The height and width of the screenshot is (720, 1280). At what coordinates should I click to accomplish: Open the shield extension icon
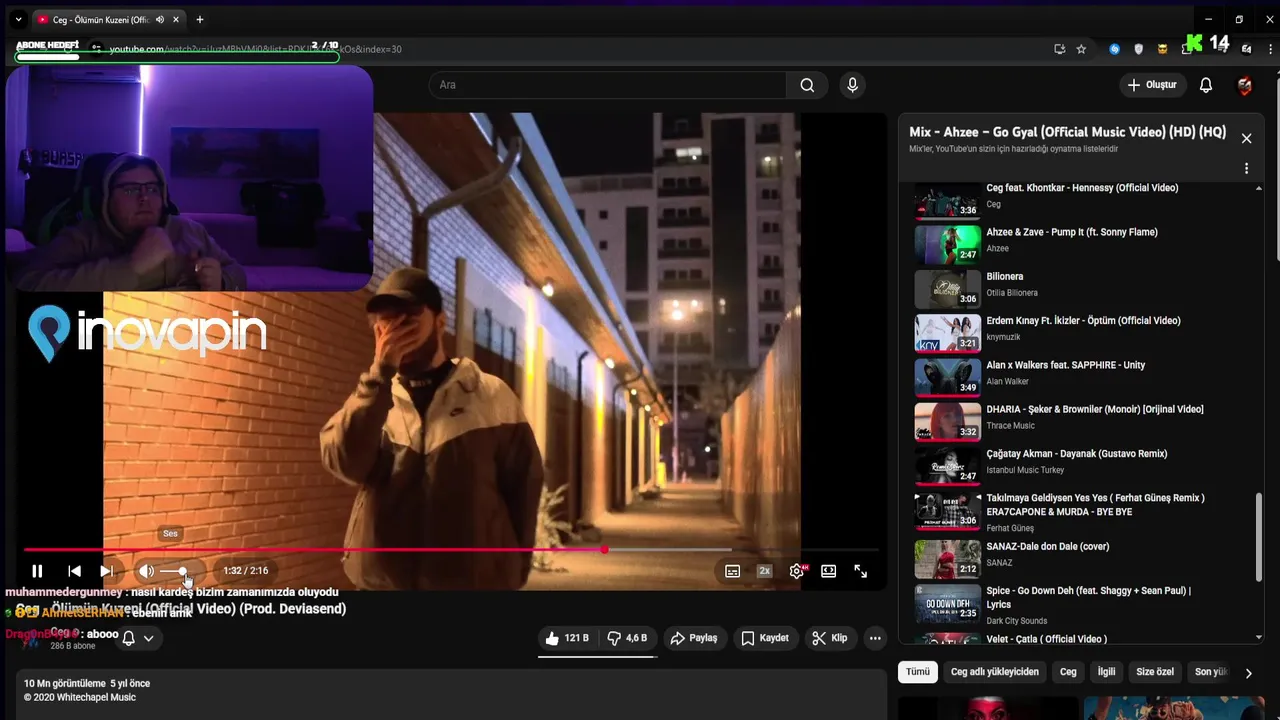[x=1138, y=49]
